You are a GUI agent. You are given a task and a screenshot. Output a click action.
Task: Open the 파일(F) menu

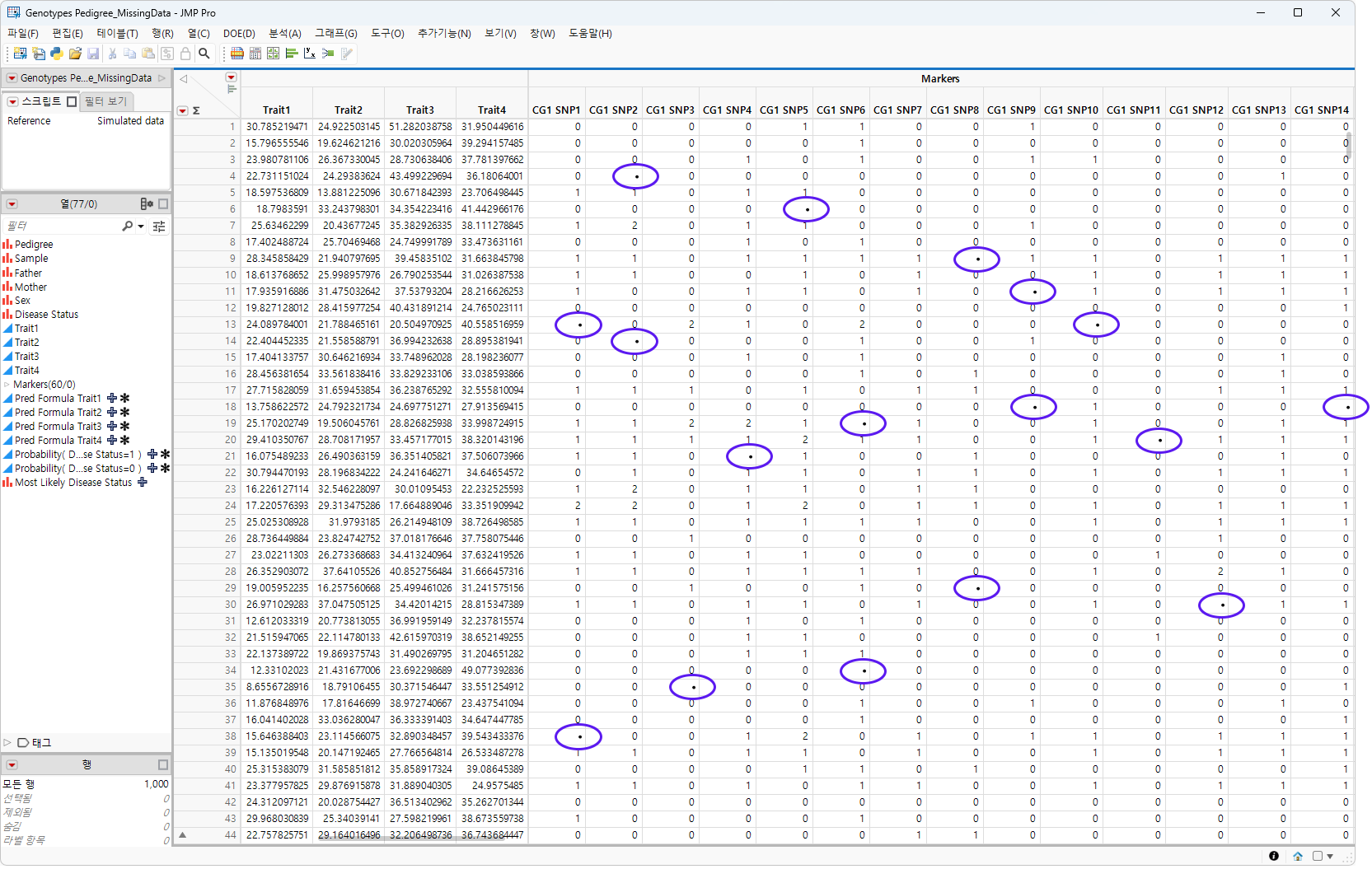click(x=23, y=33)
